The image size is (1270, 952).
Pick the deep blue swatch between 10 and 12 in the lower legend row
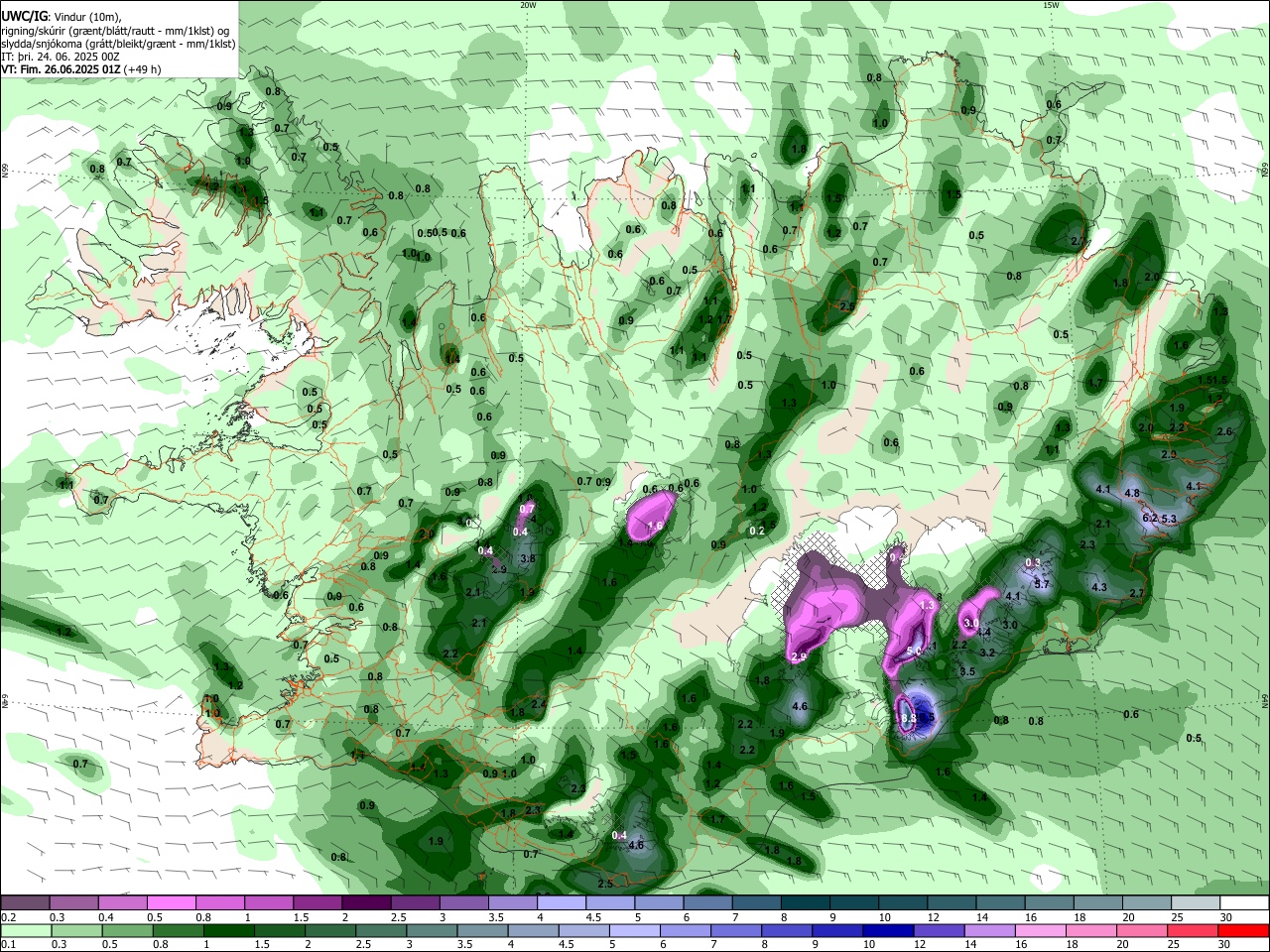click(x=889, y=930)
